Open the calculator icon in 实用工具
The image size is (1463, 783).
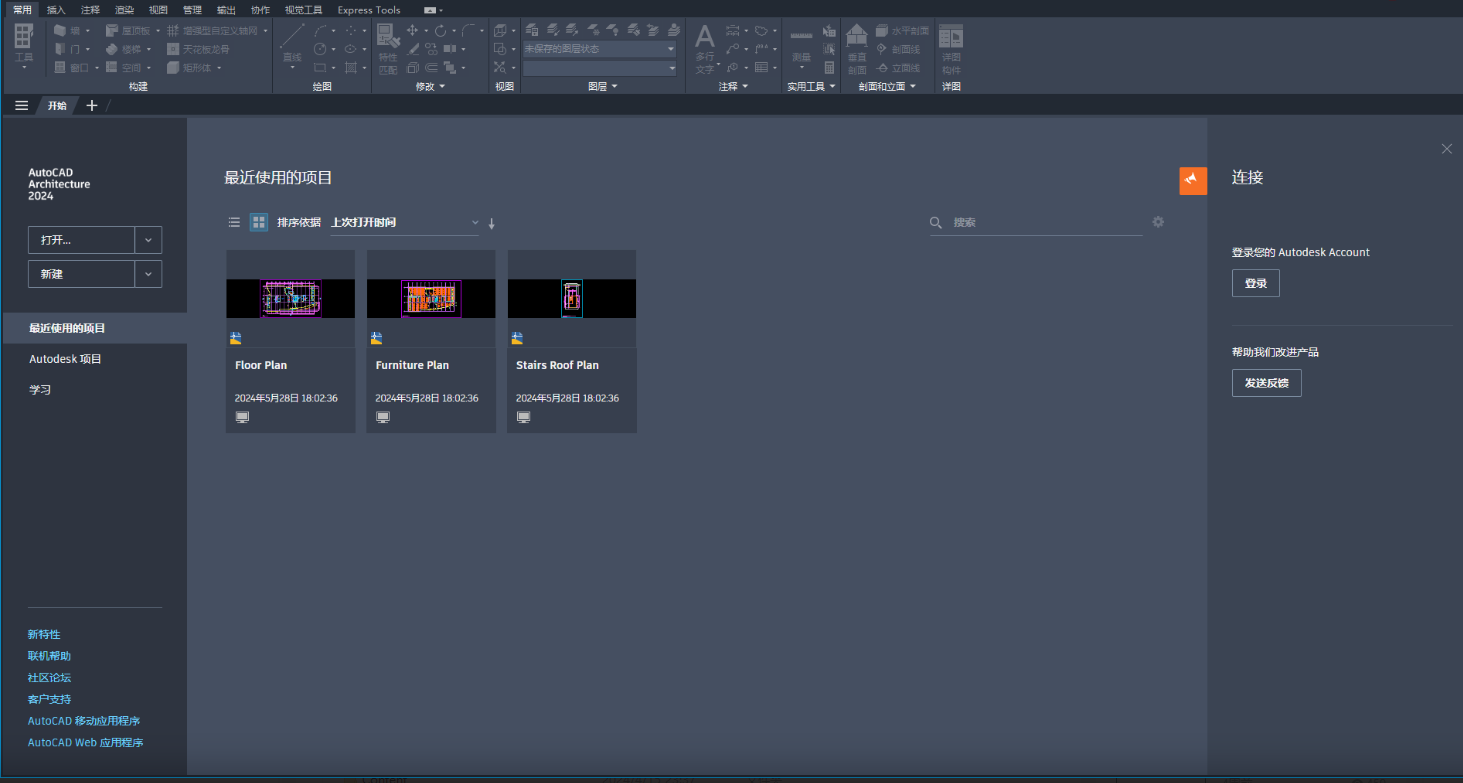829,67
